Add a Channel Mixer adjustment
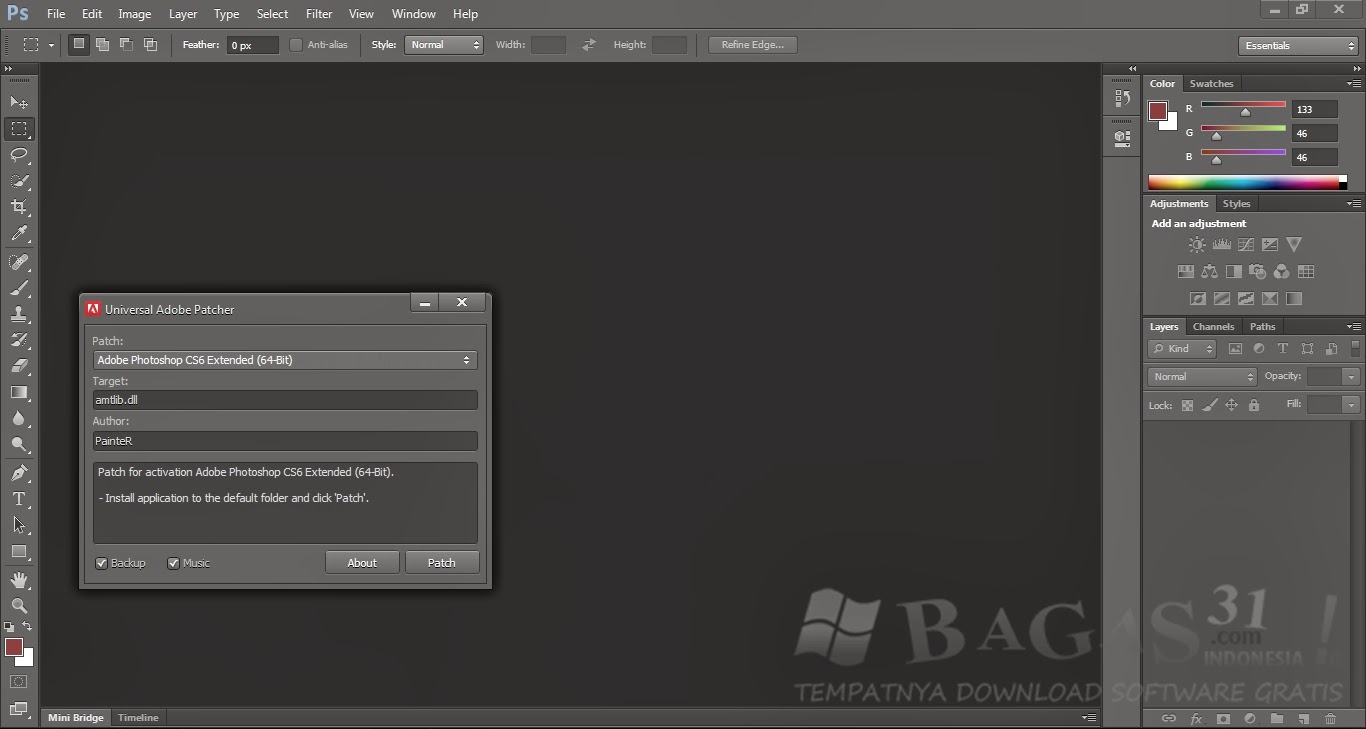Screen dimensions: 1366x729 (1282, 271)
